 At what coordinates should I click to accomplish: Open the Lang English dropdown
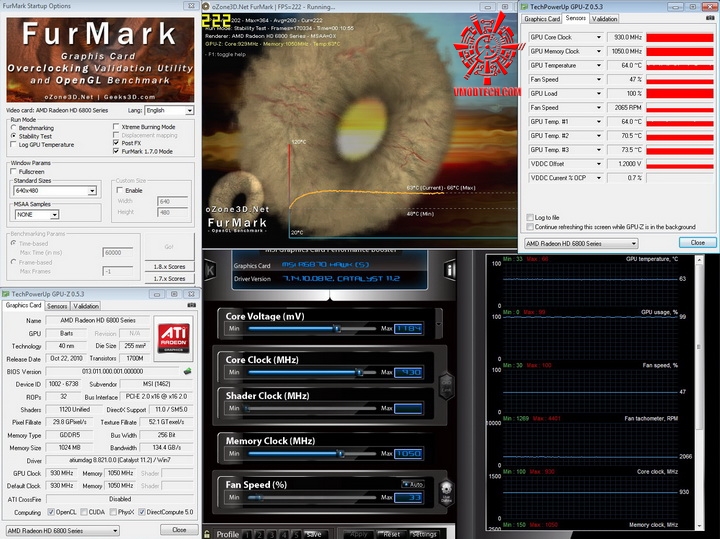tap(189, 111)
